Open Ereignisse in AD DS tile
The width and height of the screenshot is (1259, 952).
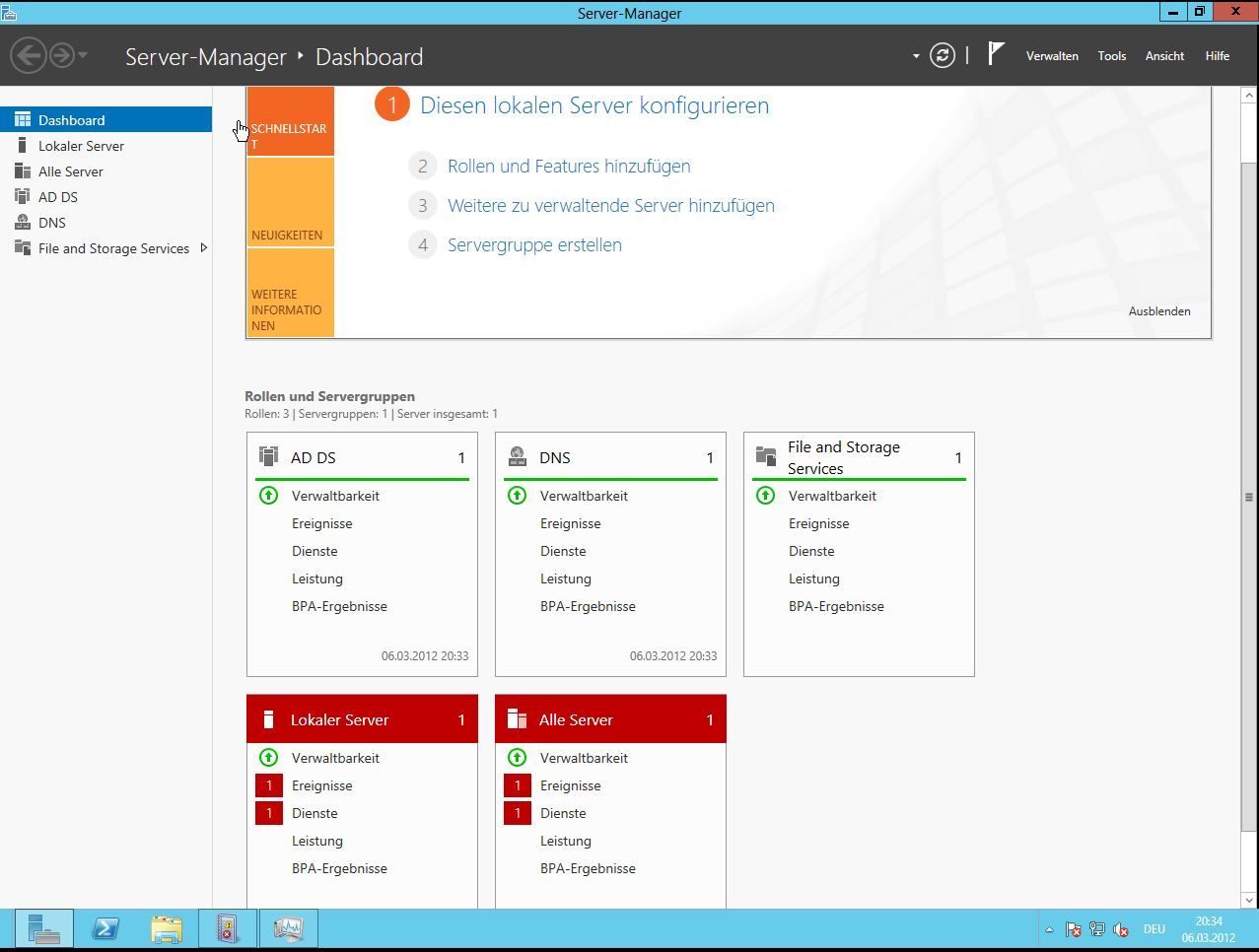tap(322, 523)
